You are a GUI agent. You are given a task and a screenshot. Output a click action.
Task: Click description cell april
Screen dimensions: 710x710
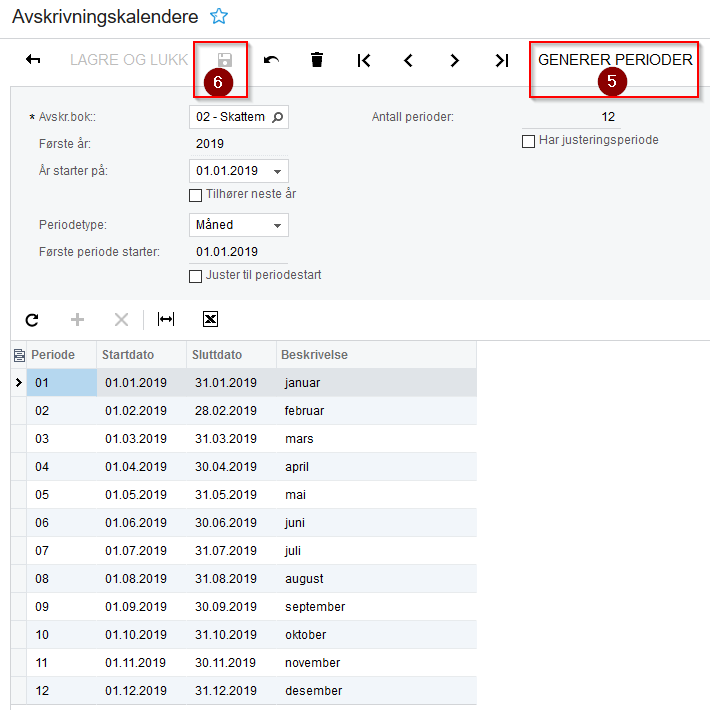tap(376, 467)
